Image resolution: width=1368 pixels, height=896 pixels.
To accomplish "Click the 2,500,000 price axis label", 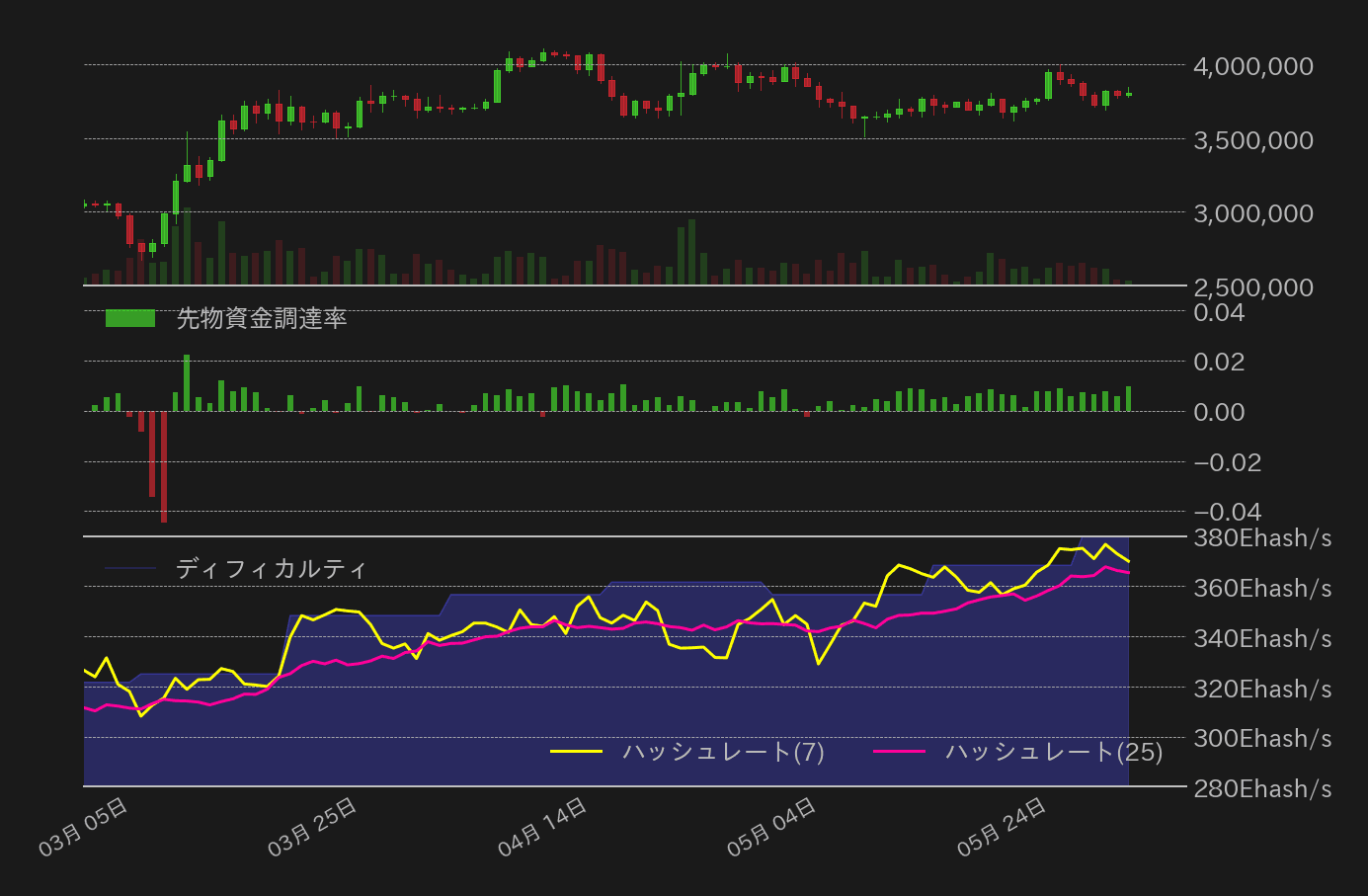I will [x=1254, y=287].
